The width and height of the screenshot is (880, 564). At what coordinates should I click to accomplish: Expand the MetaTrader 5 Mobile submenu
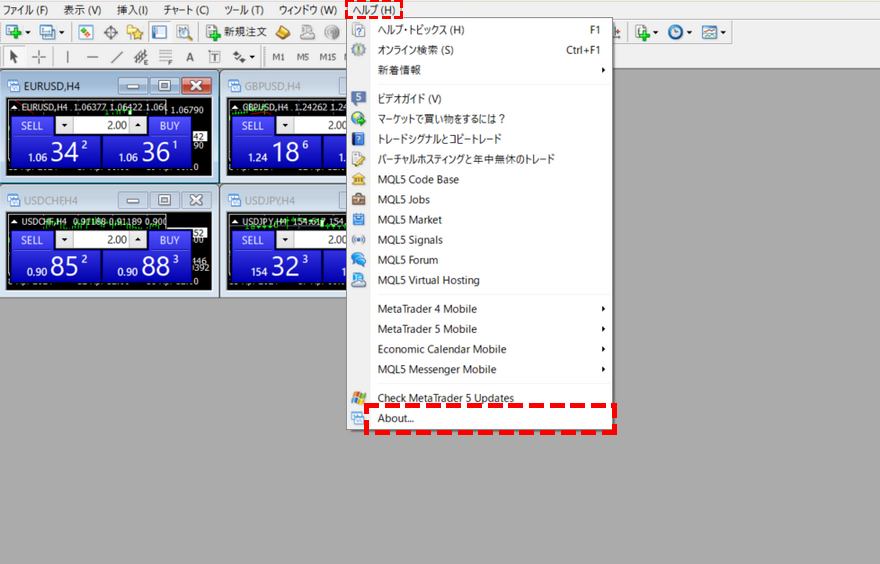(480, 329)
